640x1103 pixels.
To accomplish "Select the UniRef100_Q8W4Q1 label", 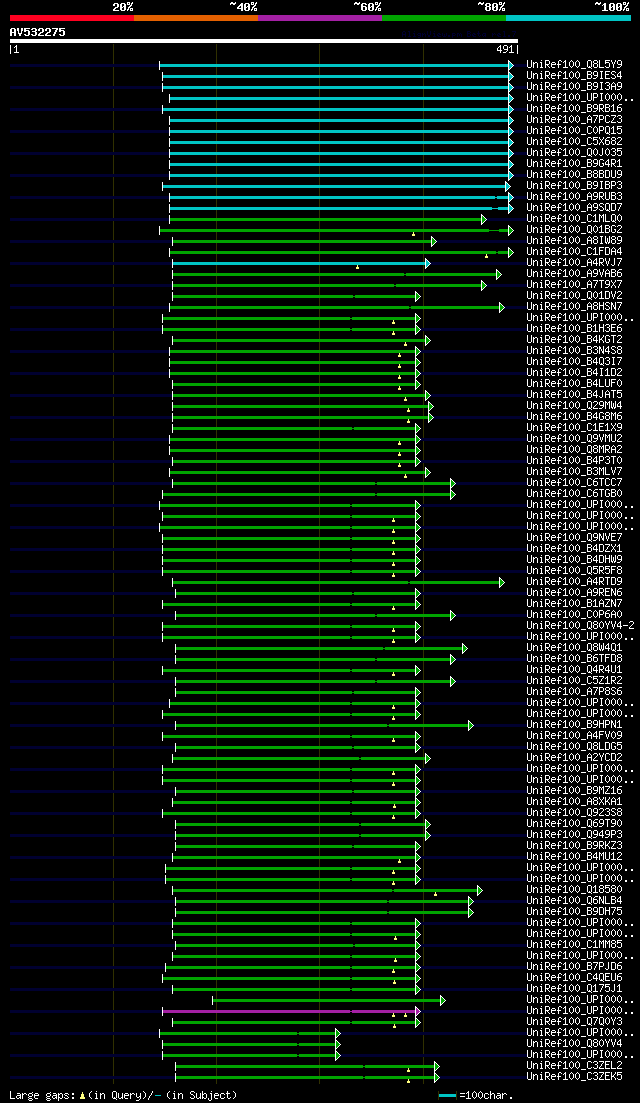I will 574,648.
